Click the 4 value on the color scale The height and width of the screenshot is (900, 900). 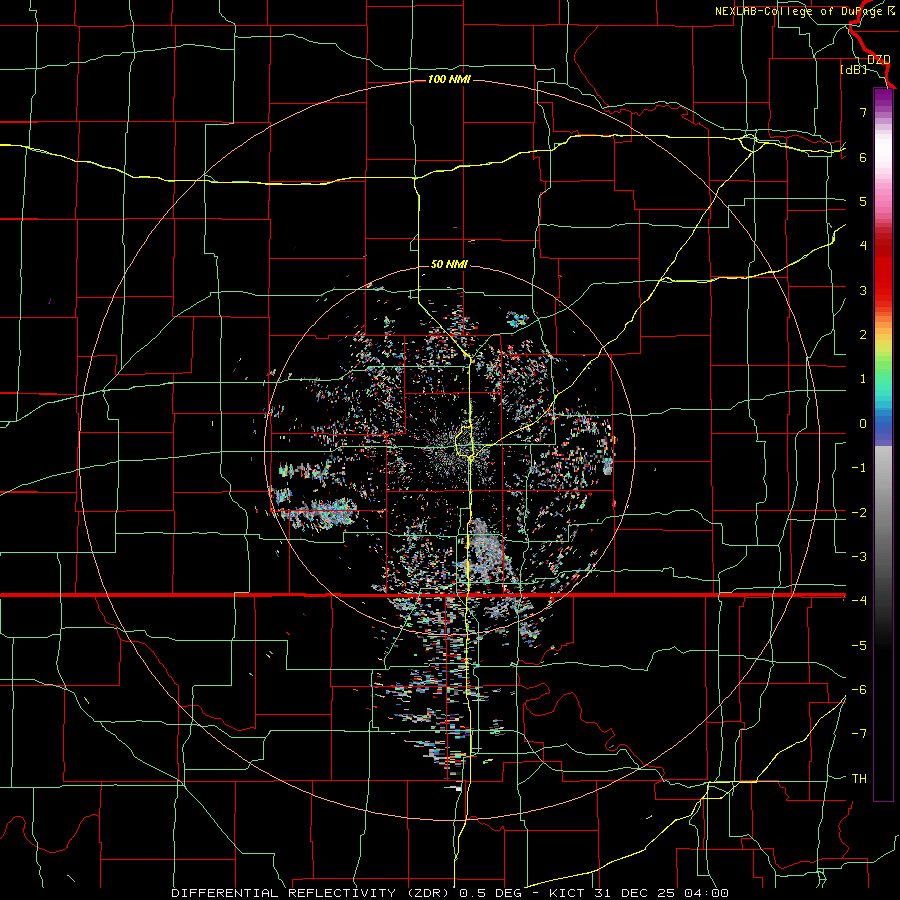(x=863, y=246)
